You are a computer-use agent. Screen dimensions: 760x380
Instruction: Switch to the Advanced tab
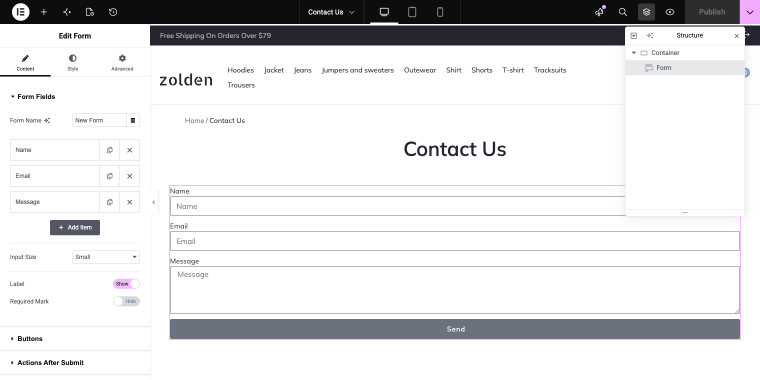tap(122, 63)
